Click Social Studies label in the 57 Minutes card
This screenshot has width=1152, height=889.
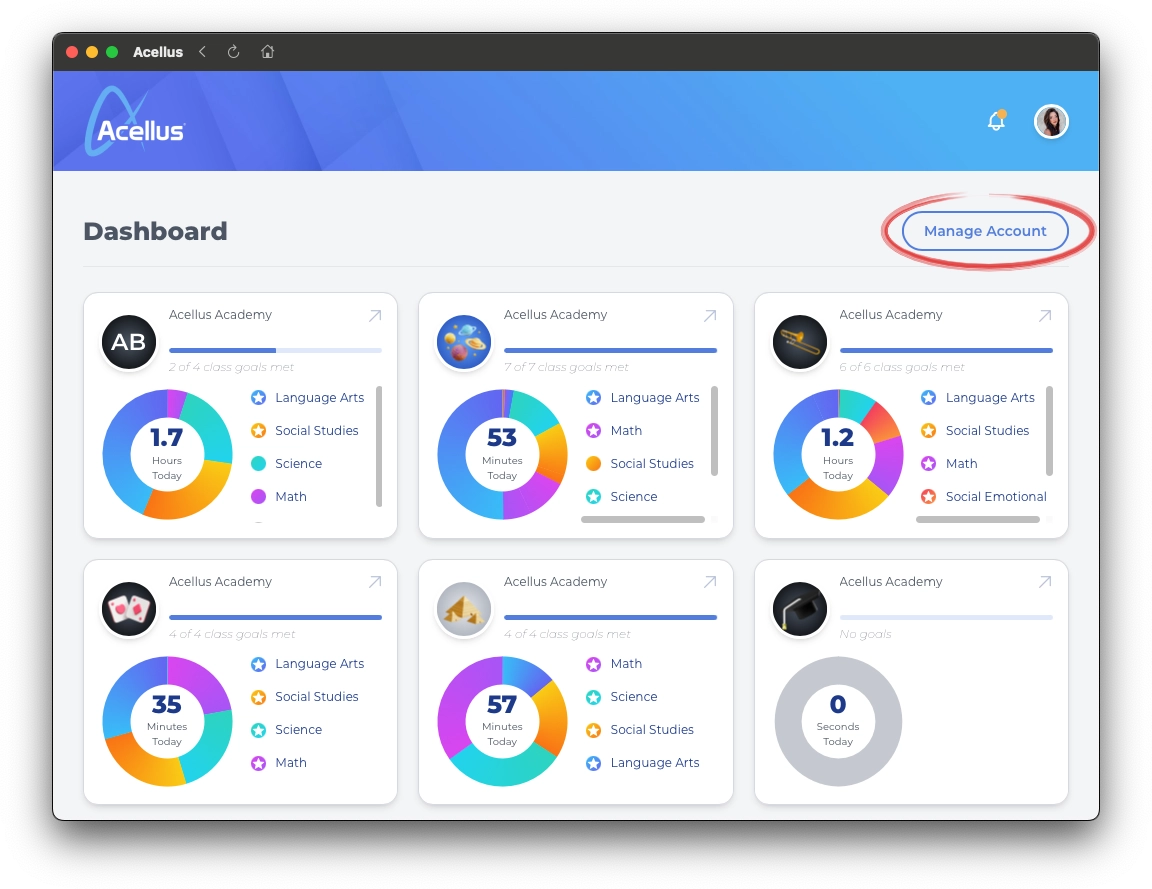point(652,730)
